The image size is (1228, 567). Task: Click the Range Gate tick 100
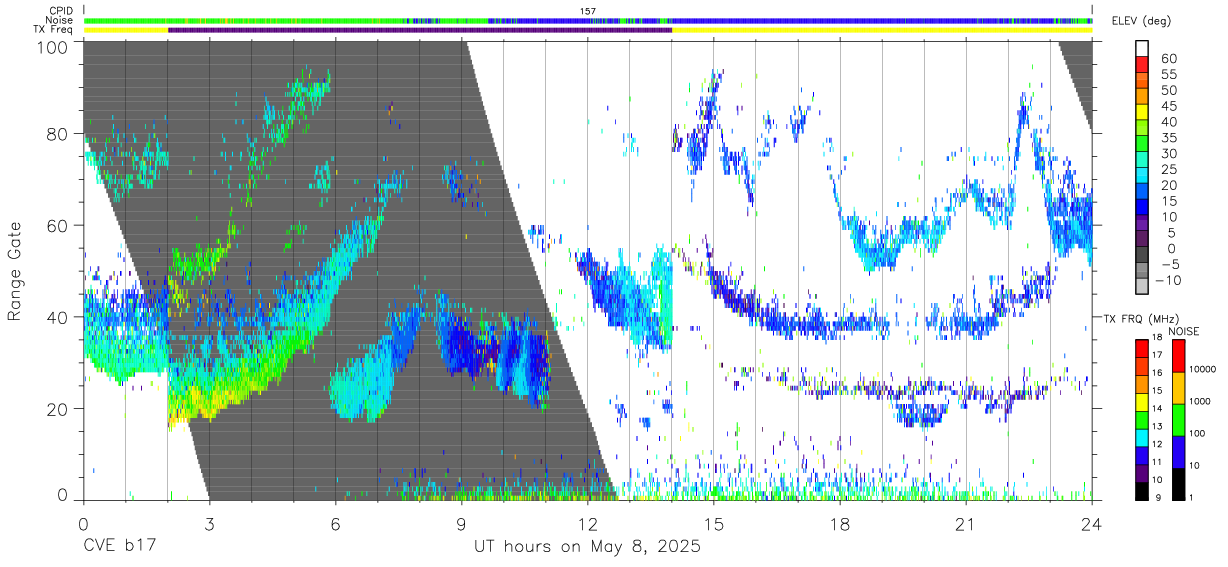(53, 47)
